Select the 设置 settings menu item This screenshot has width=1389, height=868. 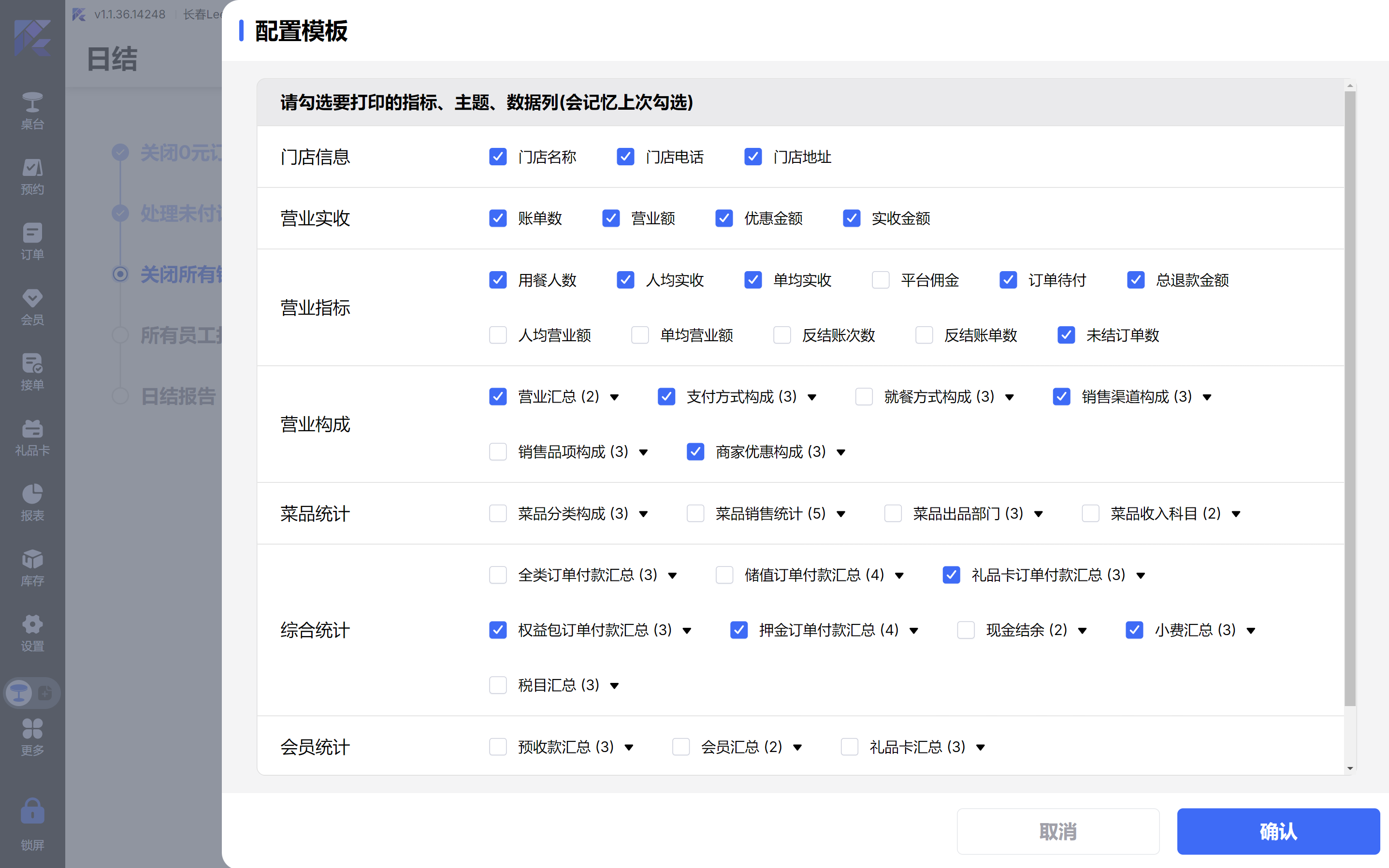click(x=32, y=632)
